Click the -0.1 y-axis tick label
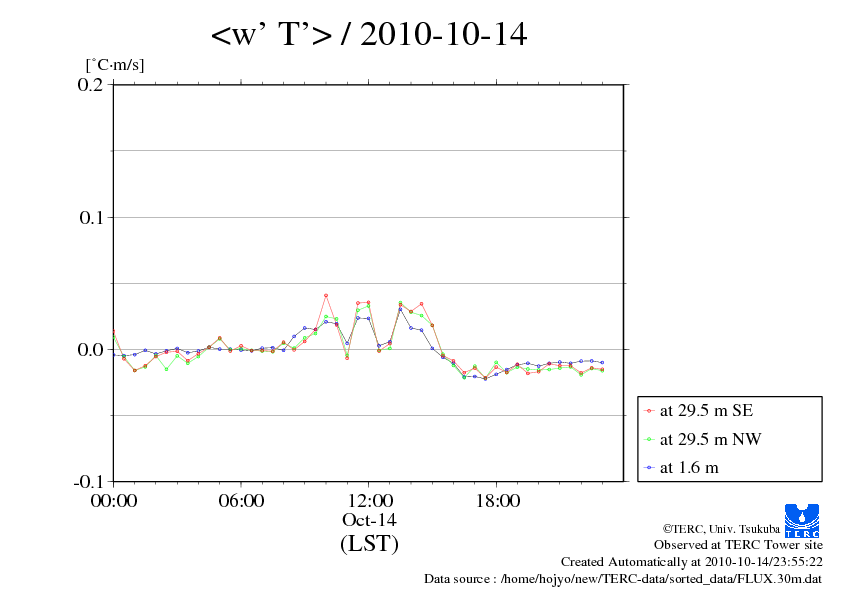The width and height of the screenshot is (842, 595). pos(88,481)
